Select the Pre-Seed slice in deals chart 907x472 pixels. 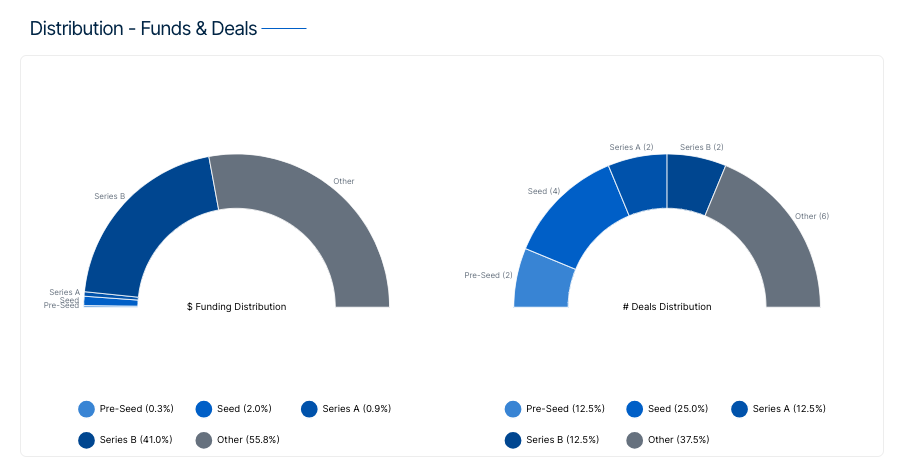coord(542,282)
